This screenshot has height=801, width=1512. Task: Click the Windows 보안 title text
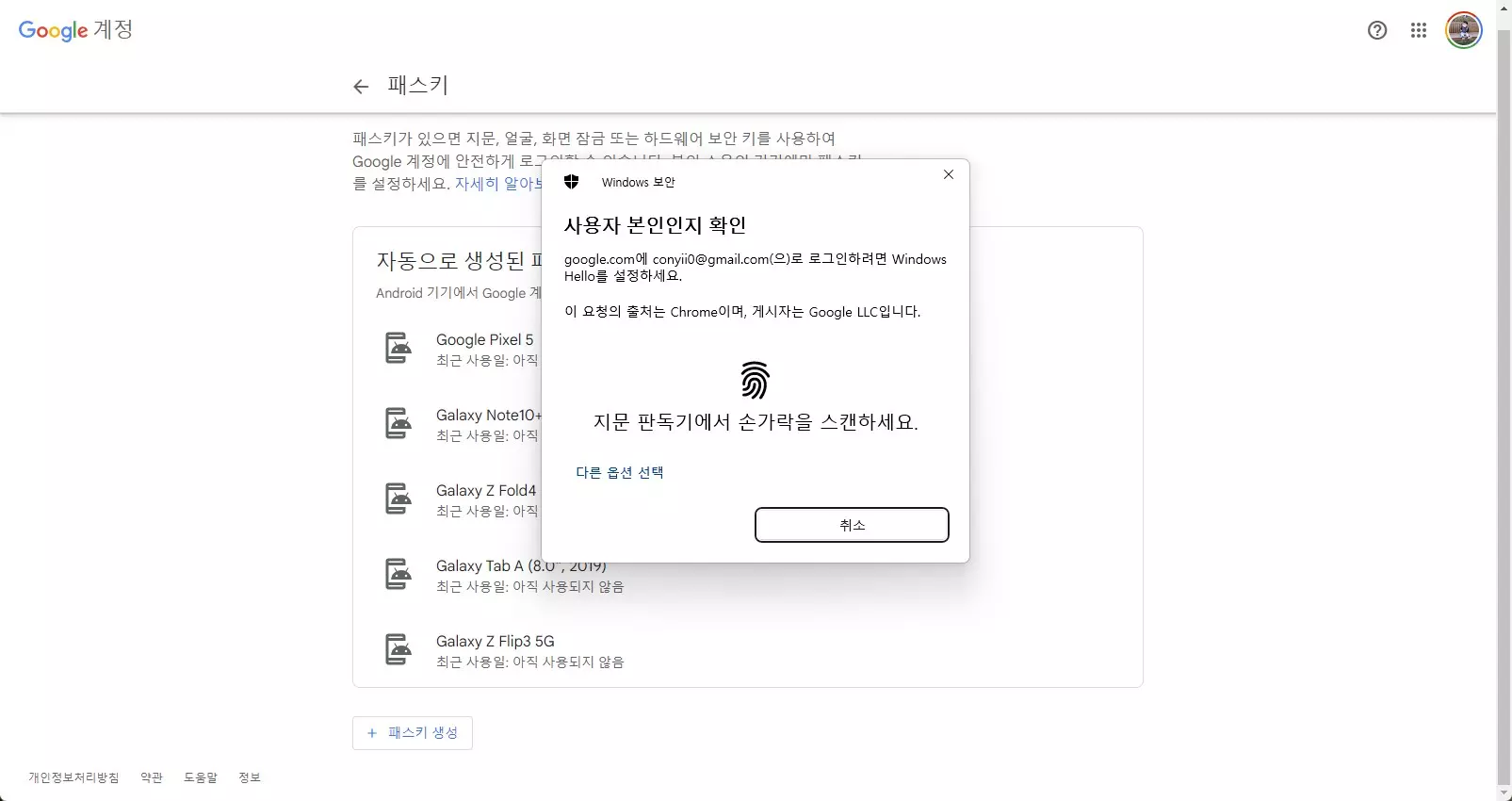pyautogui.click(x=639, y=182)
